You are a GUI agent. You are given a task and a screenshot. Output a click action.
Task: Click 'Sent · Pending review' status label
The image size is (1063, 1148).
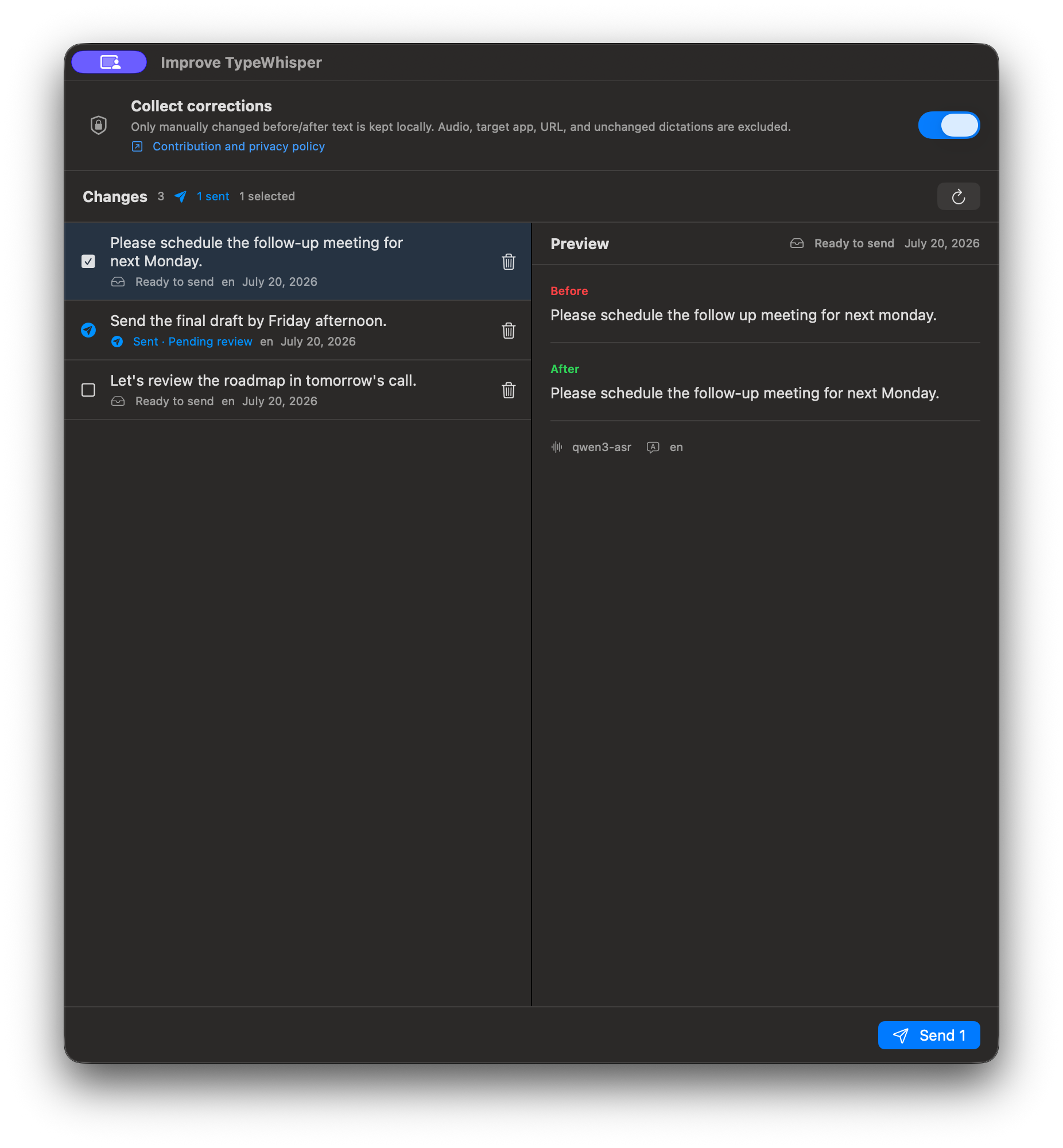193,342
